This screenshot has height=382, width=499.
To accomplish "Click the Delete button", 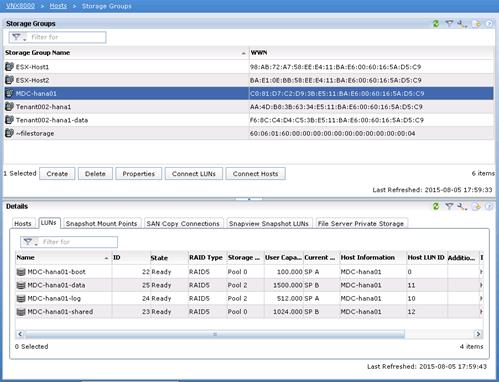I will 95,174.
